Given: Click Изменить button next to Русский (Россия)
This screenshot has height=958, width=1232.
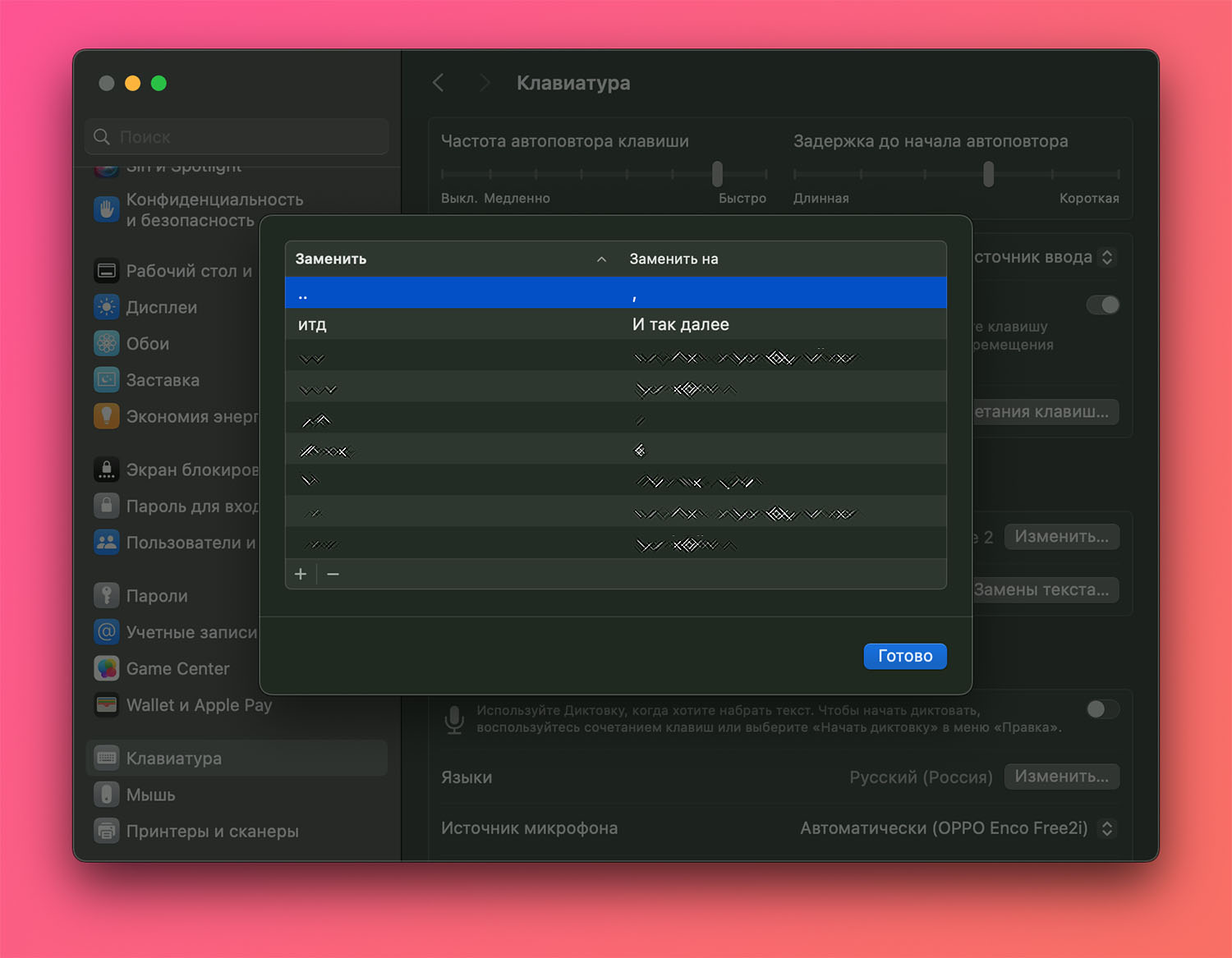Looking at the screenshot, I should click(1061, 777).
